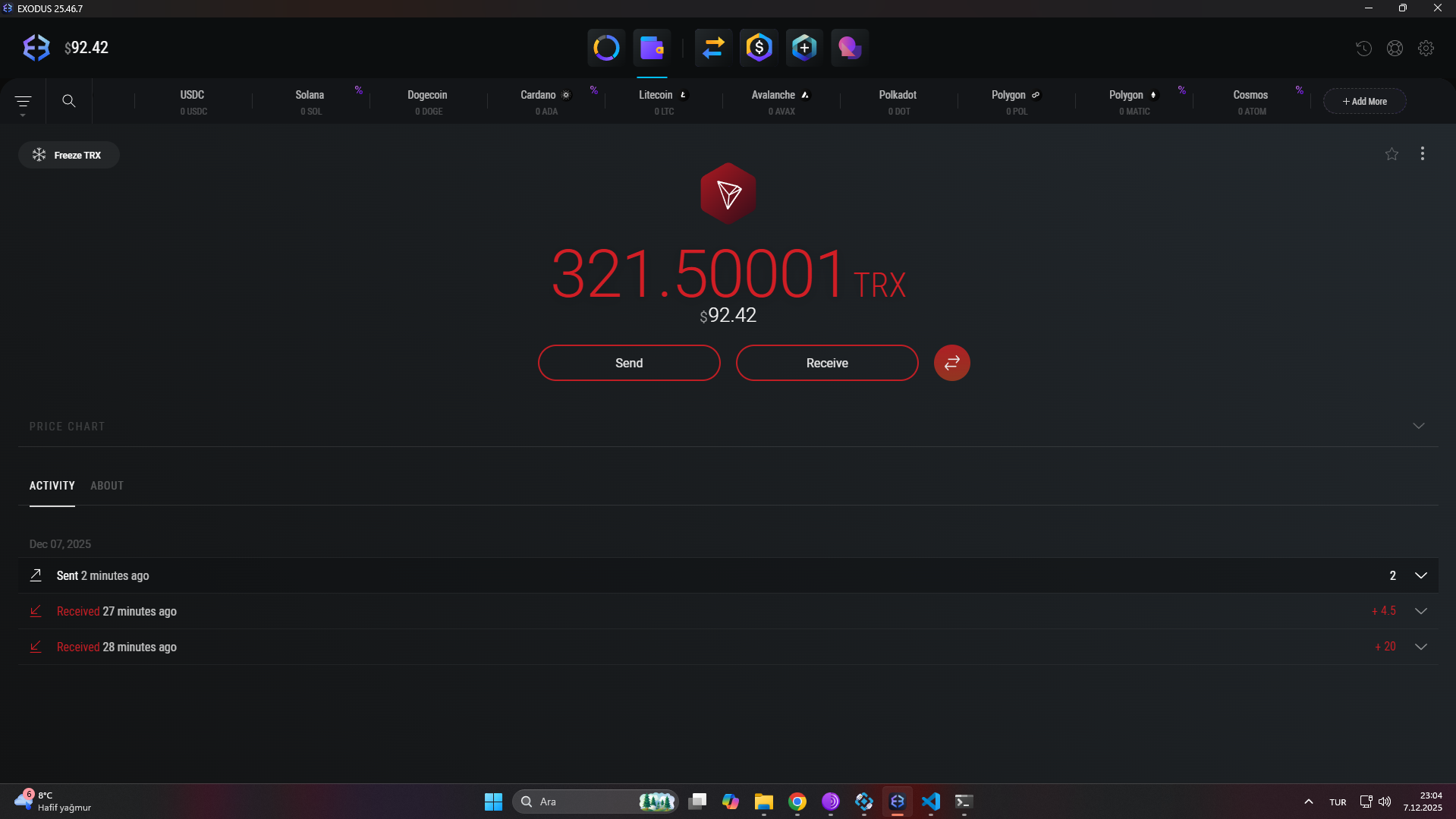Expand the Received 27 minutes ago chevron
Viewport: 1456px width, 819px height.
1421,611
